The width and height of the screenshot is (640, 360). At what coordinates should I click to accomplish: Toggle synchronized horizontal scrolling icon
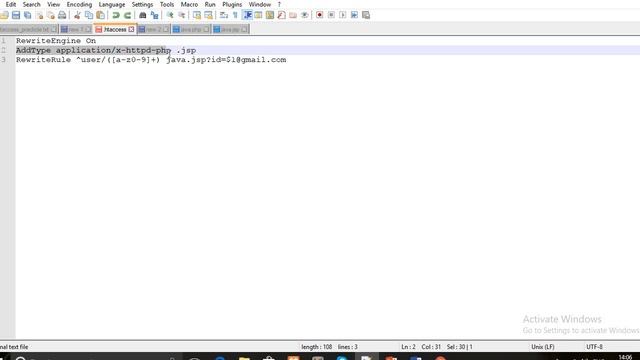pos(209,15)
